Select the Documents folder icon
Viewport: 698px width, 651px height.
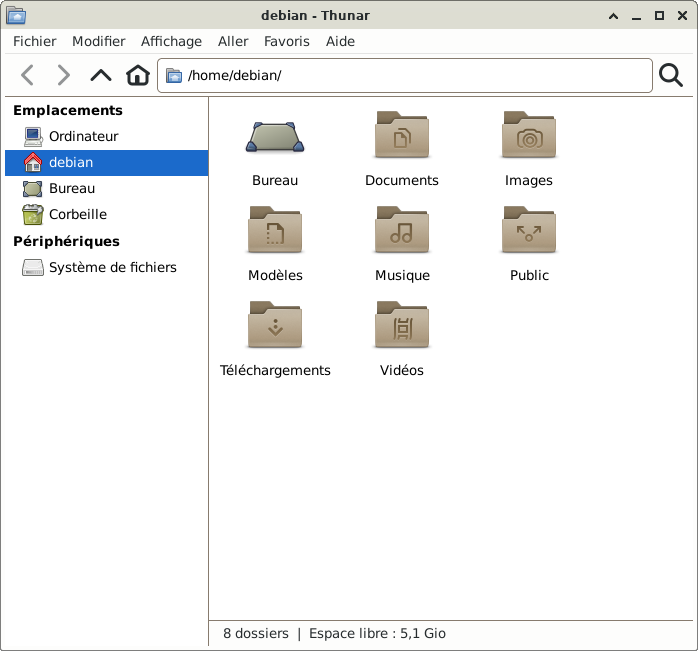[402, 134]
